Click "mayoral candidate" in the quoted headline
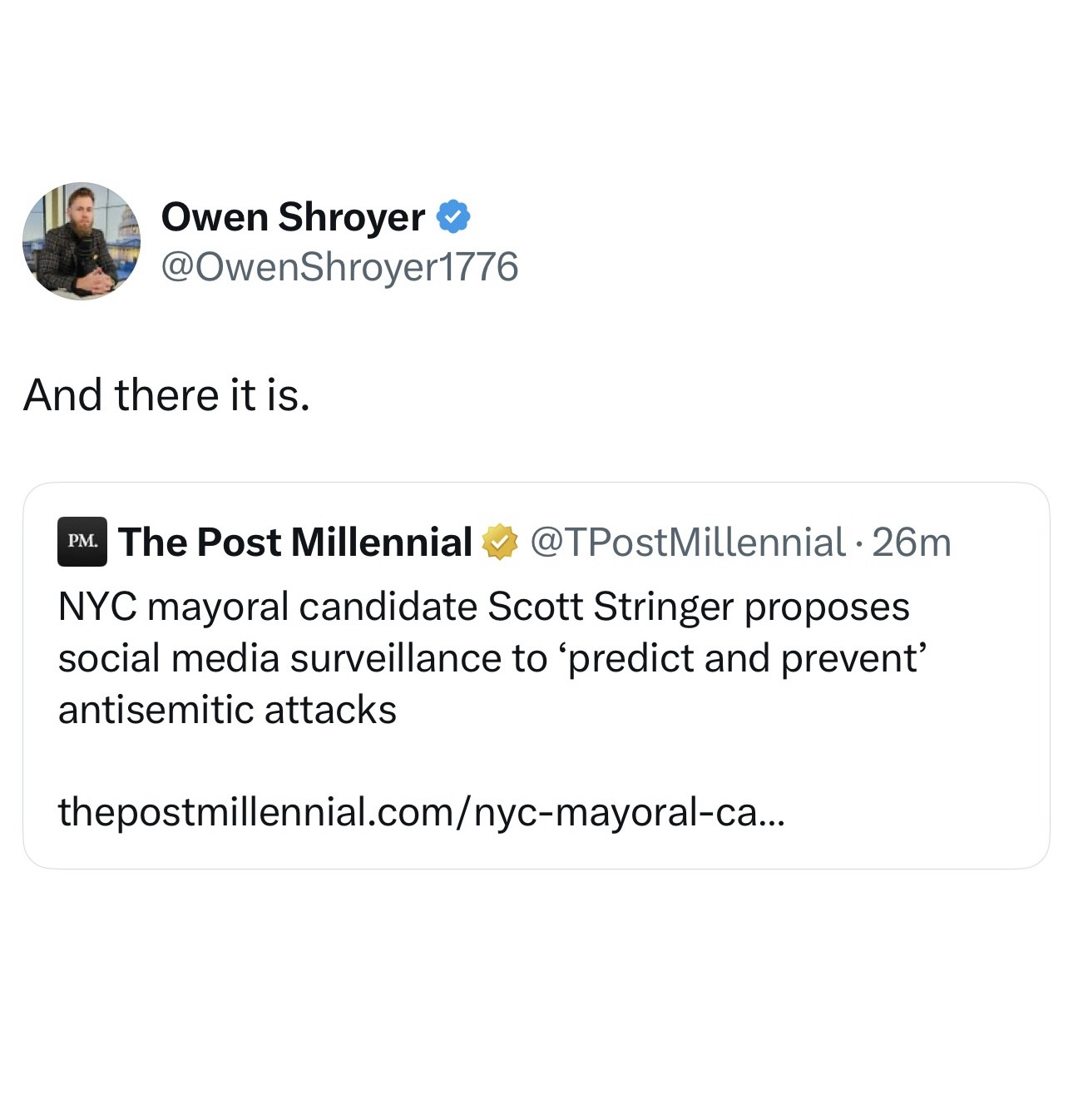Image resolution: width=1073 pixels, height=1120 pixels. click(313, 607)
